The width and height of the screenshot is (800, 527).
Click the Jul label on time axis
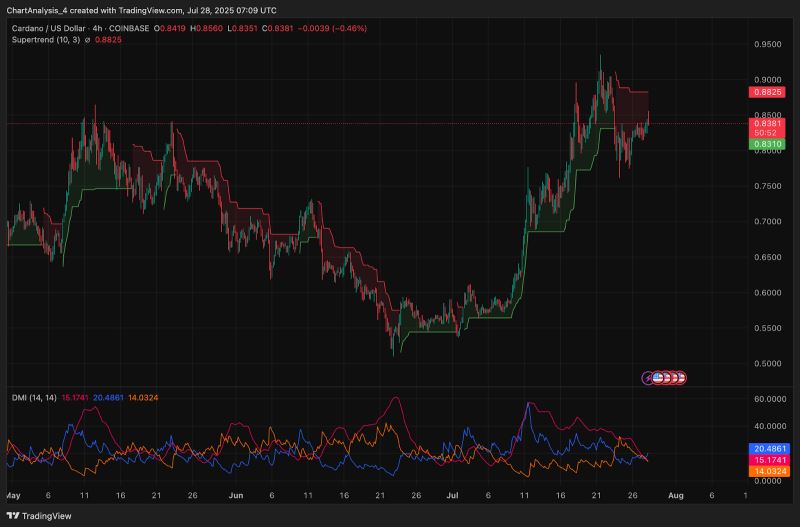click(x=451, y=495)
